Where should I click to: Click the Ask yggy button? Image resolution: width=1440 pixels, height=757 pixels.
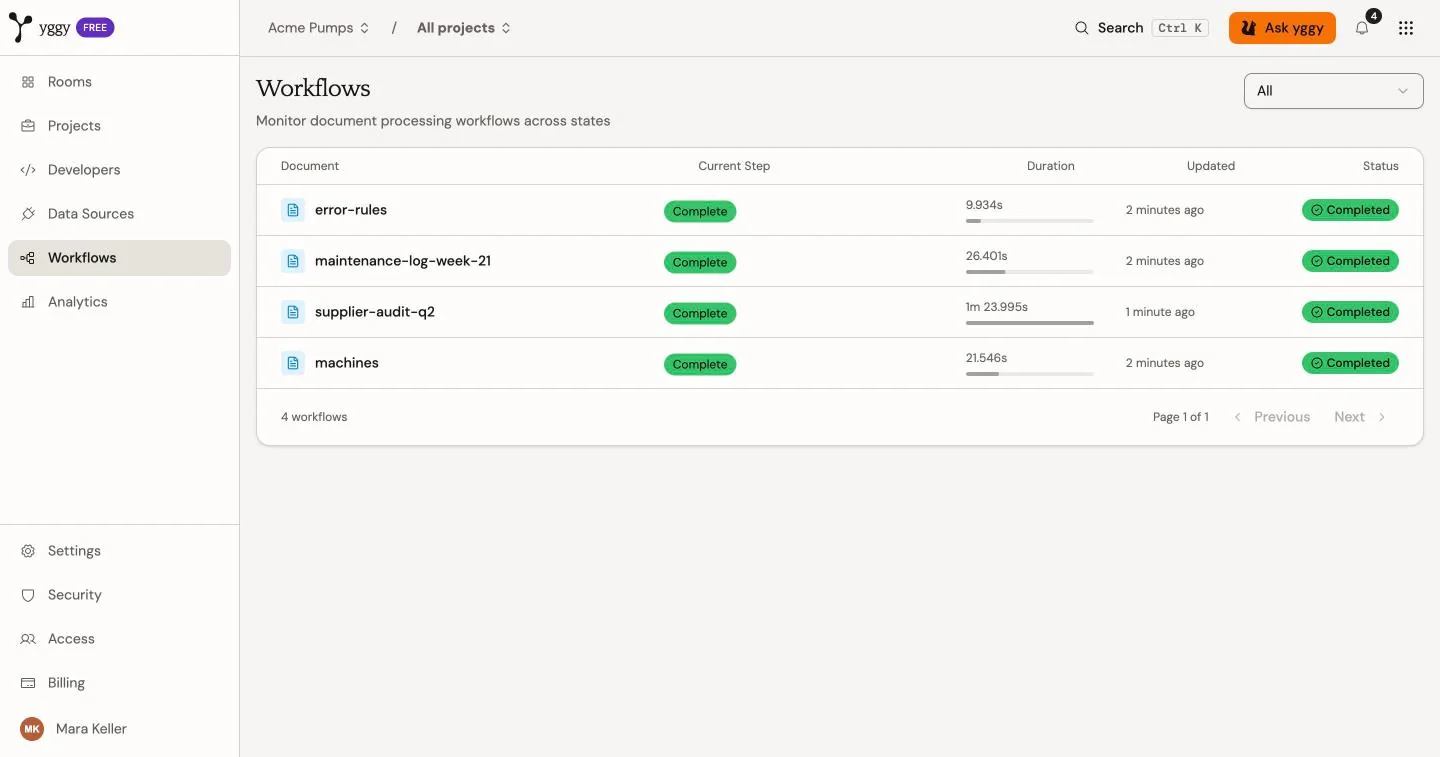tap(1282, 28)
